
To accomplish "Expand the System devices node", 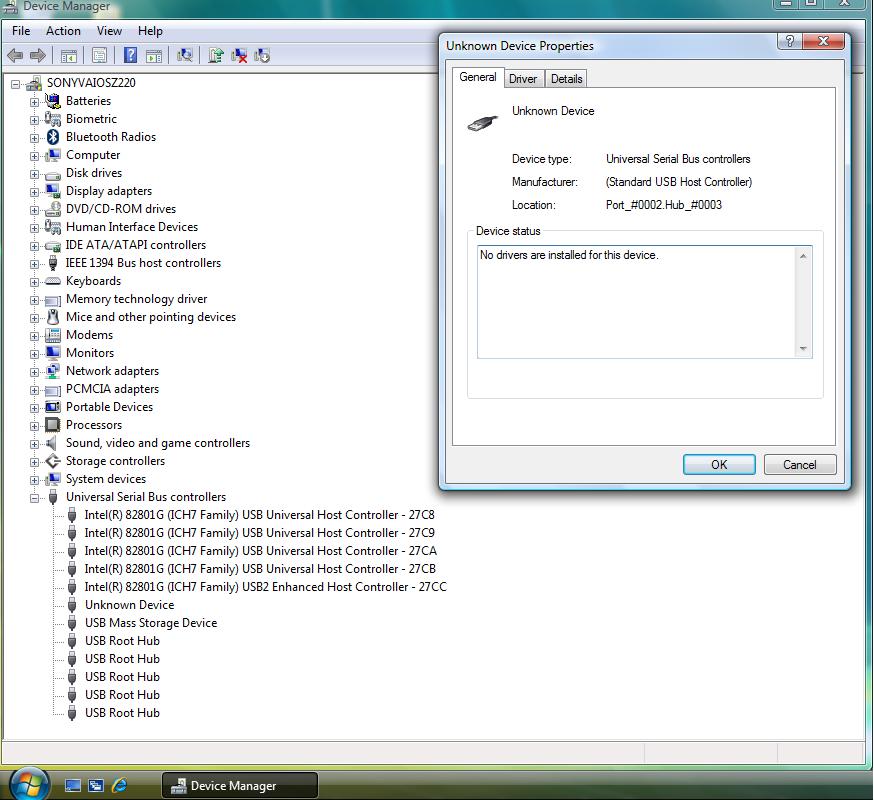I will tap(35, 480).
